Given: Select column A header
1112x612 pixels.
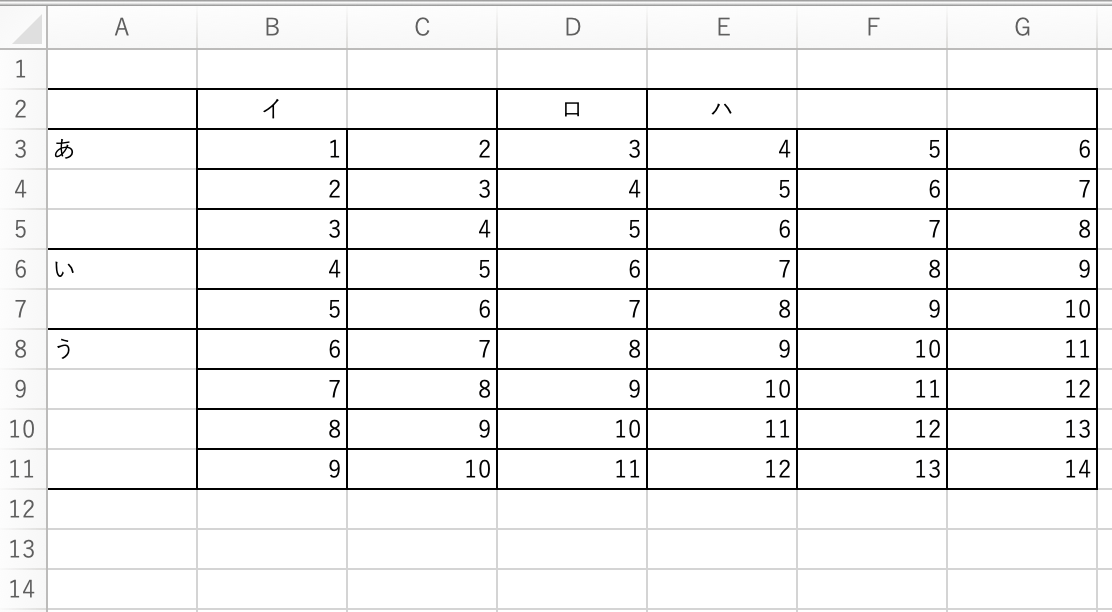Looking at the screenshot, I should (x=122, y=29).
